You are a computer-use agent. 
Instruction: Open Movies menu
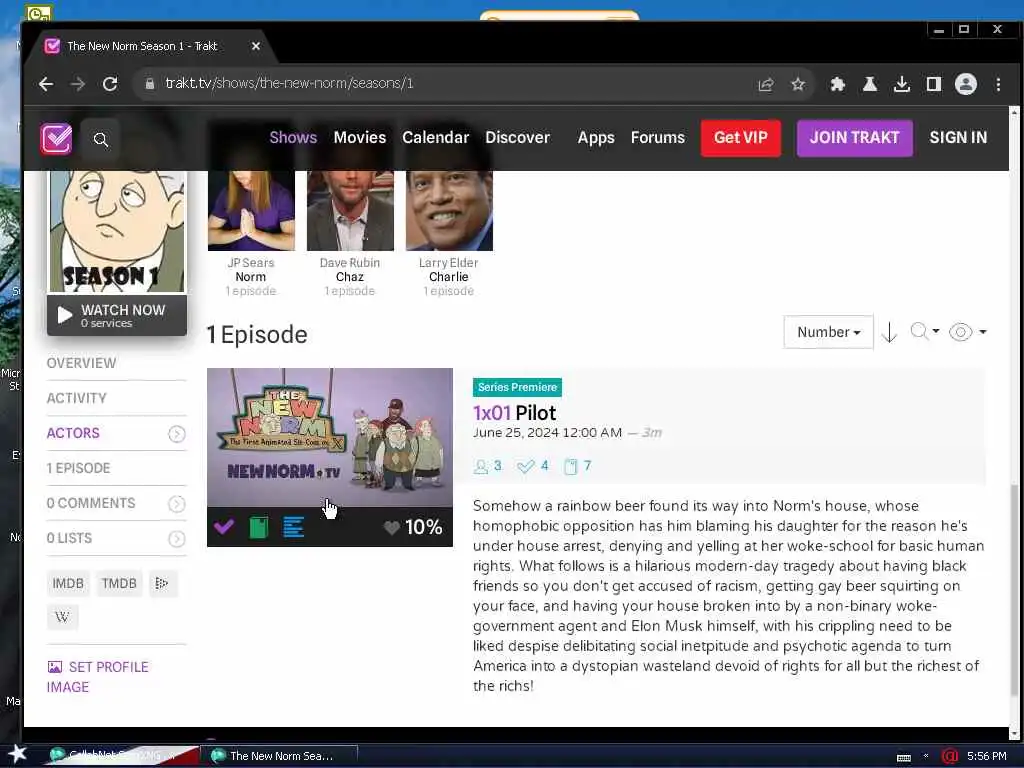click(x=360, y=138)
